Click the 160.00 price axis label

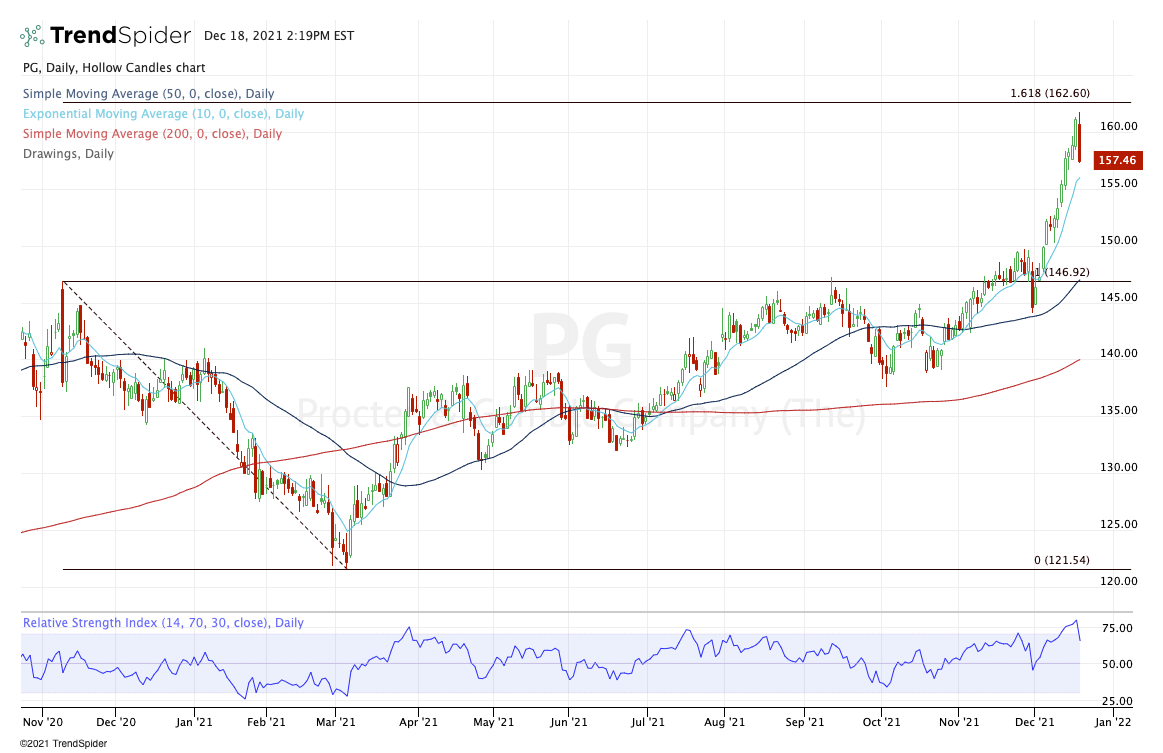click(1118, 126)
